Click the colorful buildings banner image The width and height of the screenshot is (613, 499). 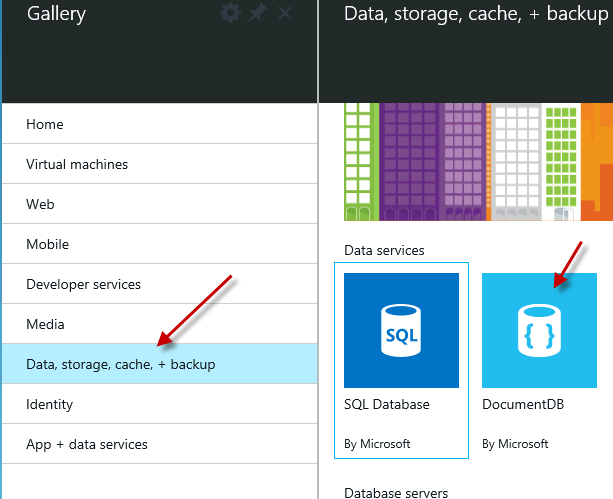pos(479,162)
